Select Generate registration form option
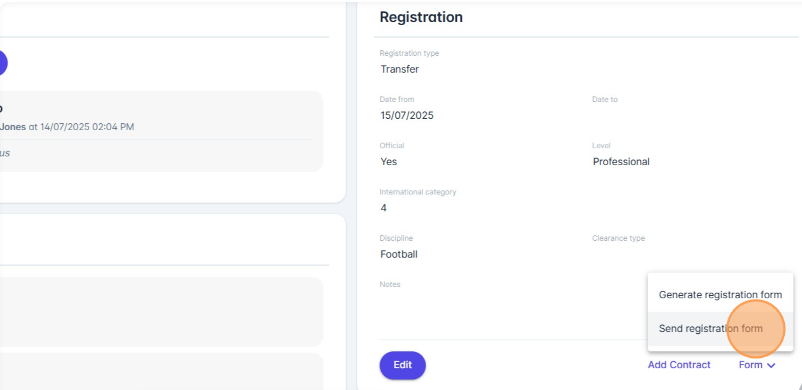Image resolution: width=802 pixels, height=390 pixels. tap(720, 295)
